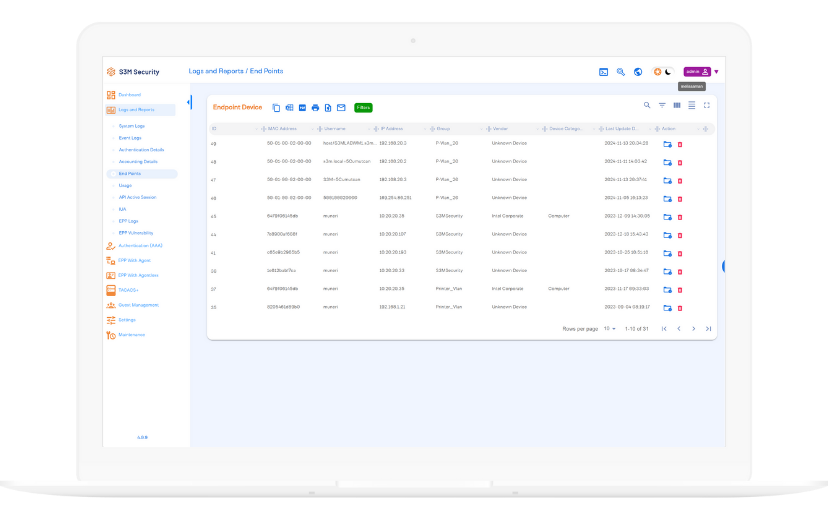The height and width of the screenshot is (521, 828).
Task: Open Event Logs in the sidebar
Action: tap(130, 138)
